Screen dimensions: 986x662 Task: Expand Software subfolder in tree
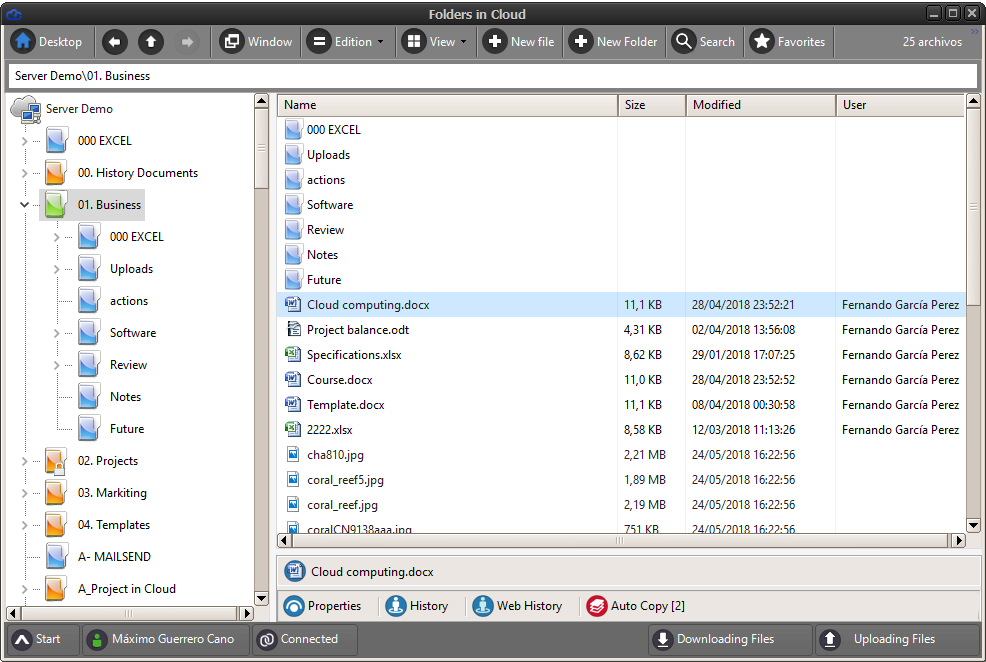(57, 333)
